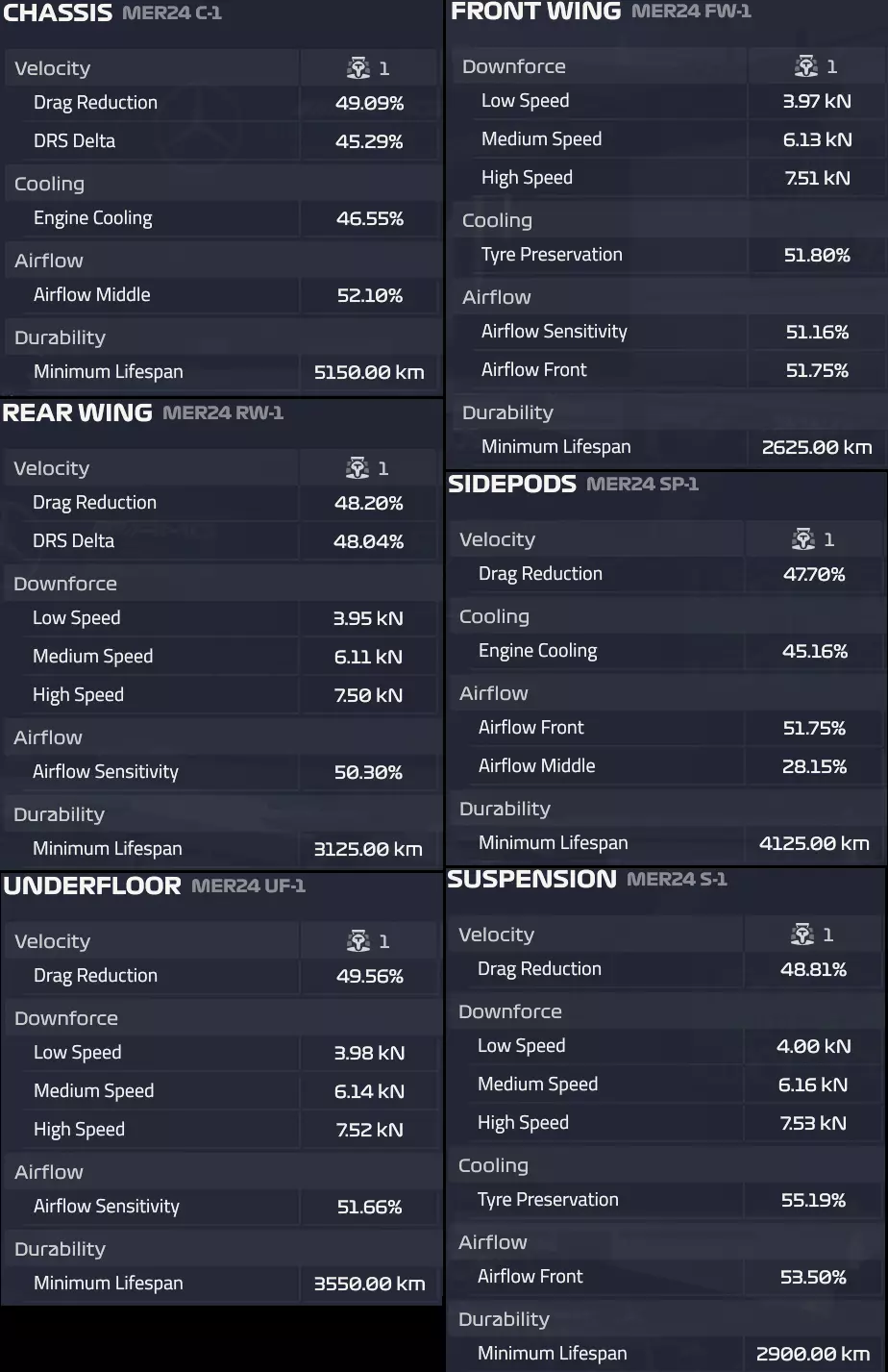Click the SUSPENSION MER24 S-1 heading
This screenshot has height=1372, width=888.
(586, 879)
